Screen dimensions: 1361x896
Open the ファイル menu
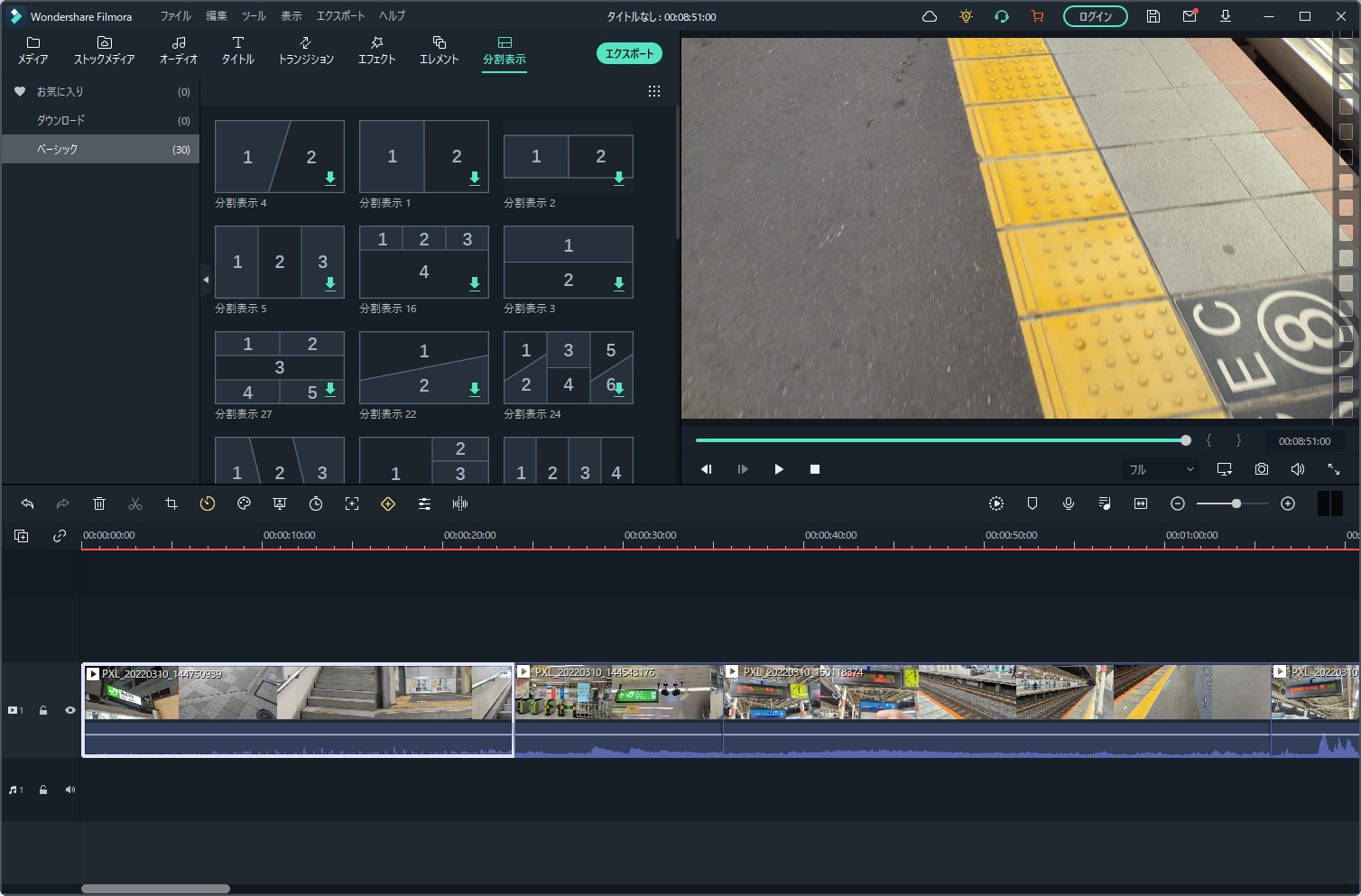175,16
